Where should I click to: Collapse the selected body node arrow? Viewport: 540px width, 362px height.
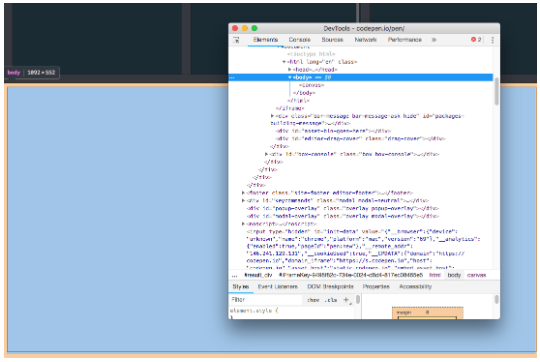click(290, 77)
